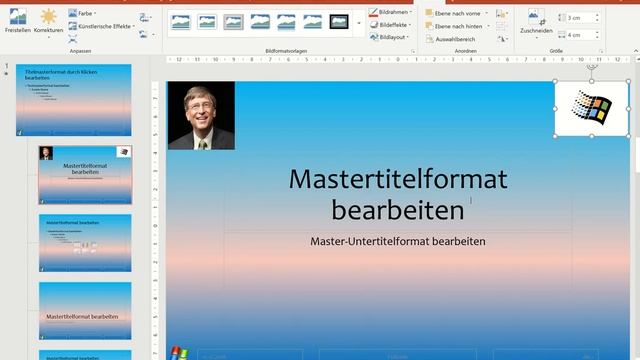Image resolution: width=640 pixels, height=360 pixels.
Task: Open the Farbe picture color menu
Action: pos(82,13)
